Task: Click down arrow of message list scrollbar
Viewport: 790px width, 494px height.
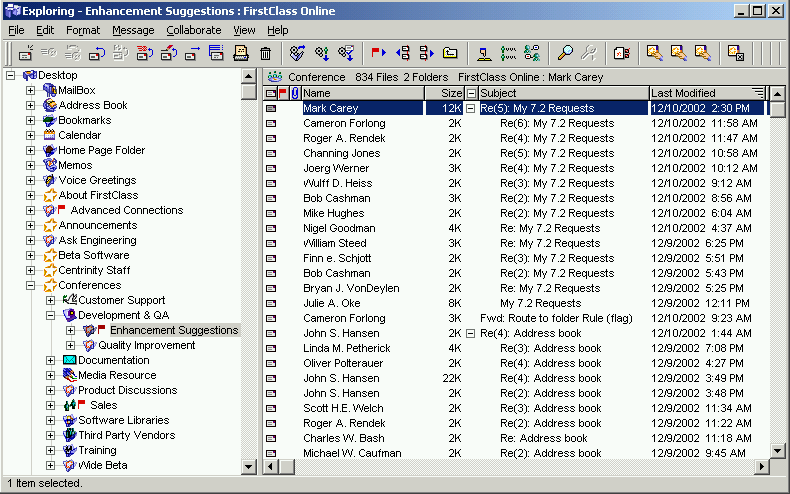Action: [x=777, y=451]
